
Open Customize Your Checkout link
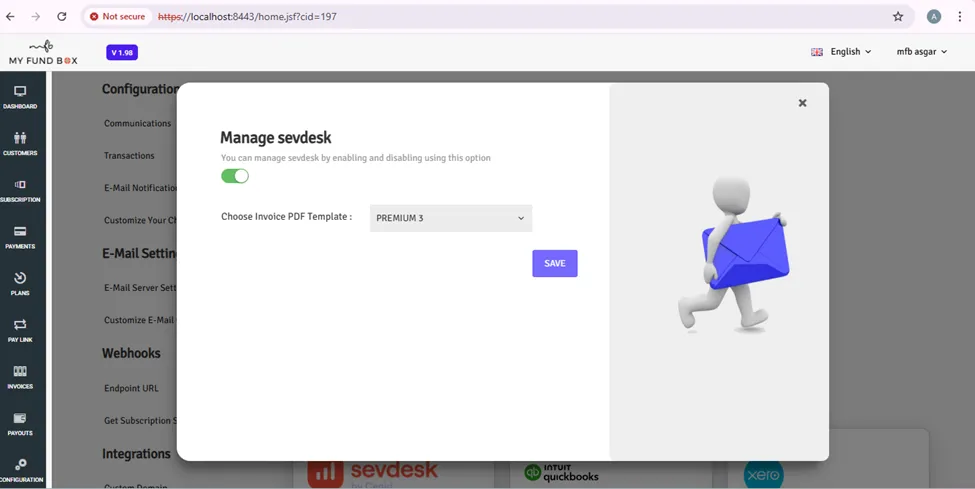[x=140, y=220]
